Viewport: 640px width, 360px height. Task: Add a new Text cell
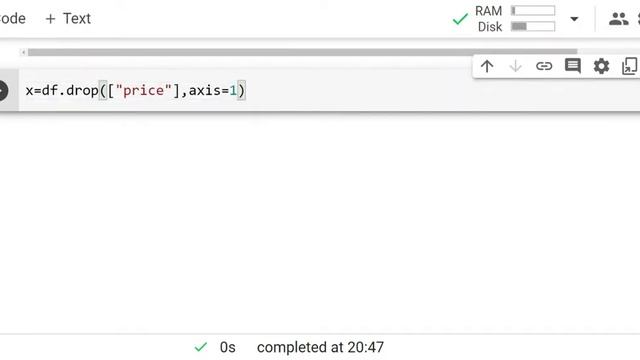click(x=68, y=19)
